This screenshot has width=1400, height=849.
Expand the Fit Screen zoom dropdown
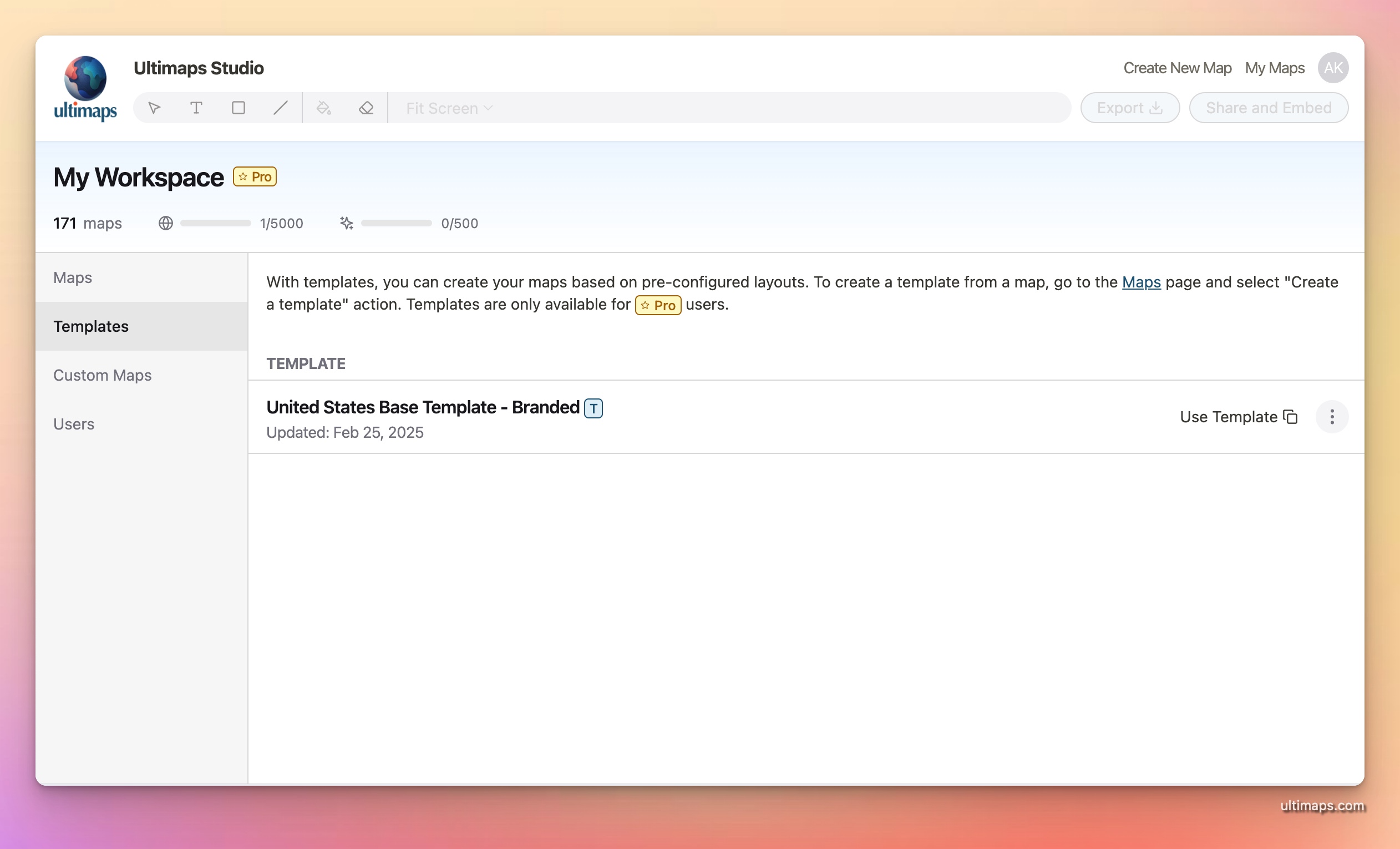(449, 108)
